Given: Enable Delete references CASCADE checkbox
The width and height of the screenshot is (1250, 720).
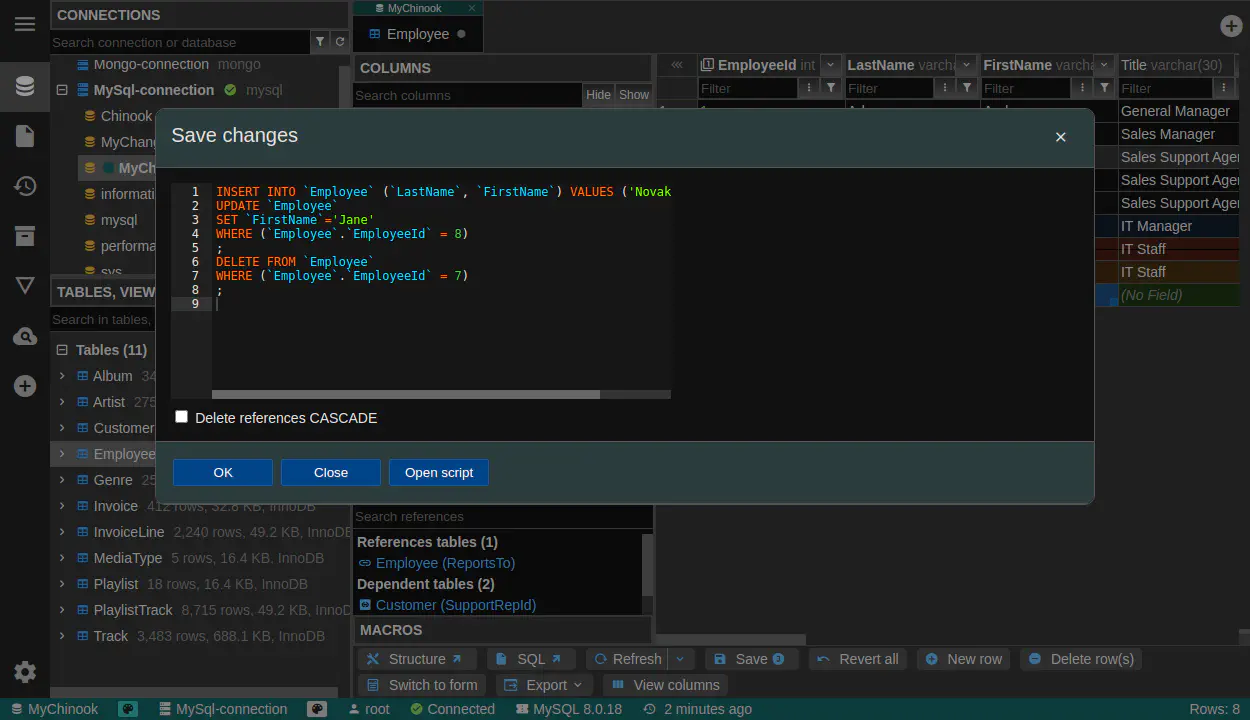Looking at the screenshot, I should [x=182, y=417].
